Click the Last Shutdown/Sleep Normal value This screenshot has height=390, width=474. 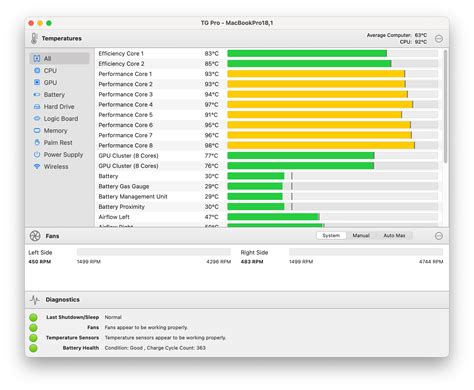[x=113, y=317]
